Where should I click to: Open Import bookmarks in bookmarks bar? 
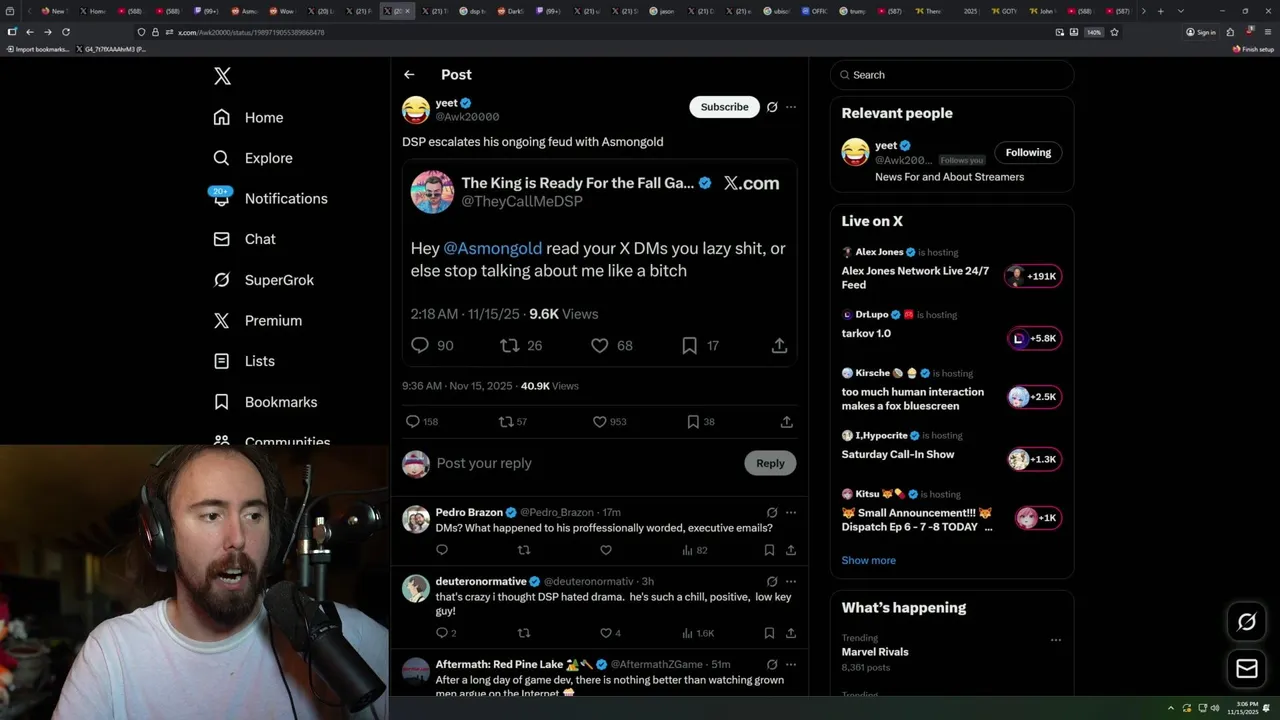38,49
